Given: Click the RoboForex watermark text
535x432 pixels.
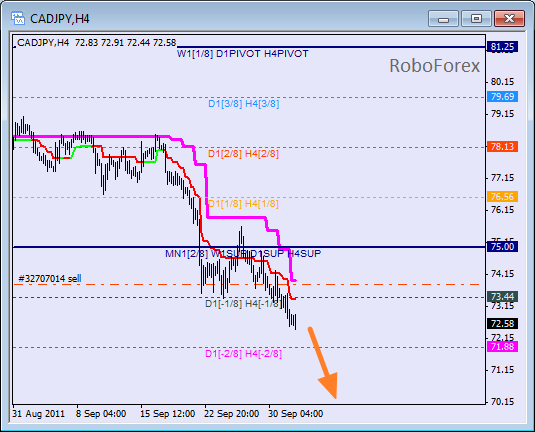Looking at the screenshot, I should 434,66.
